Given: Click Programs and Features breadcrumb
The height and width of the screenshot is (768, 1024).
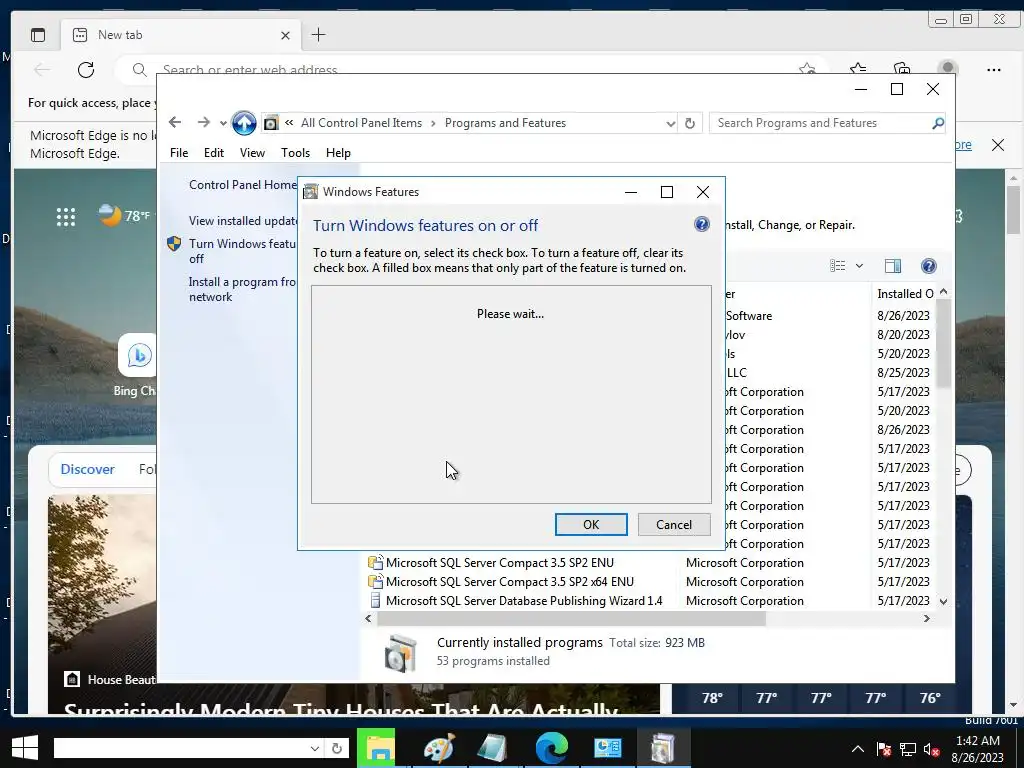Looking at the screenshot, I should tap(505, 123).
